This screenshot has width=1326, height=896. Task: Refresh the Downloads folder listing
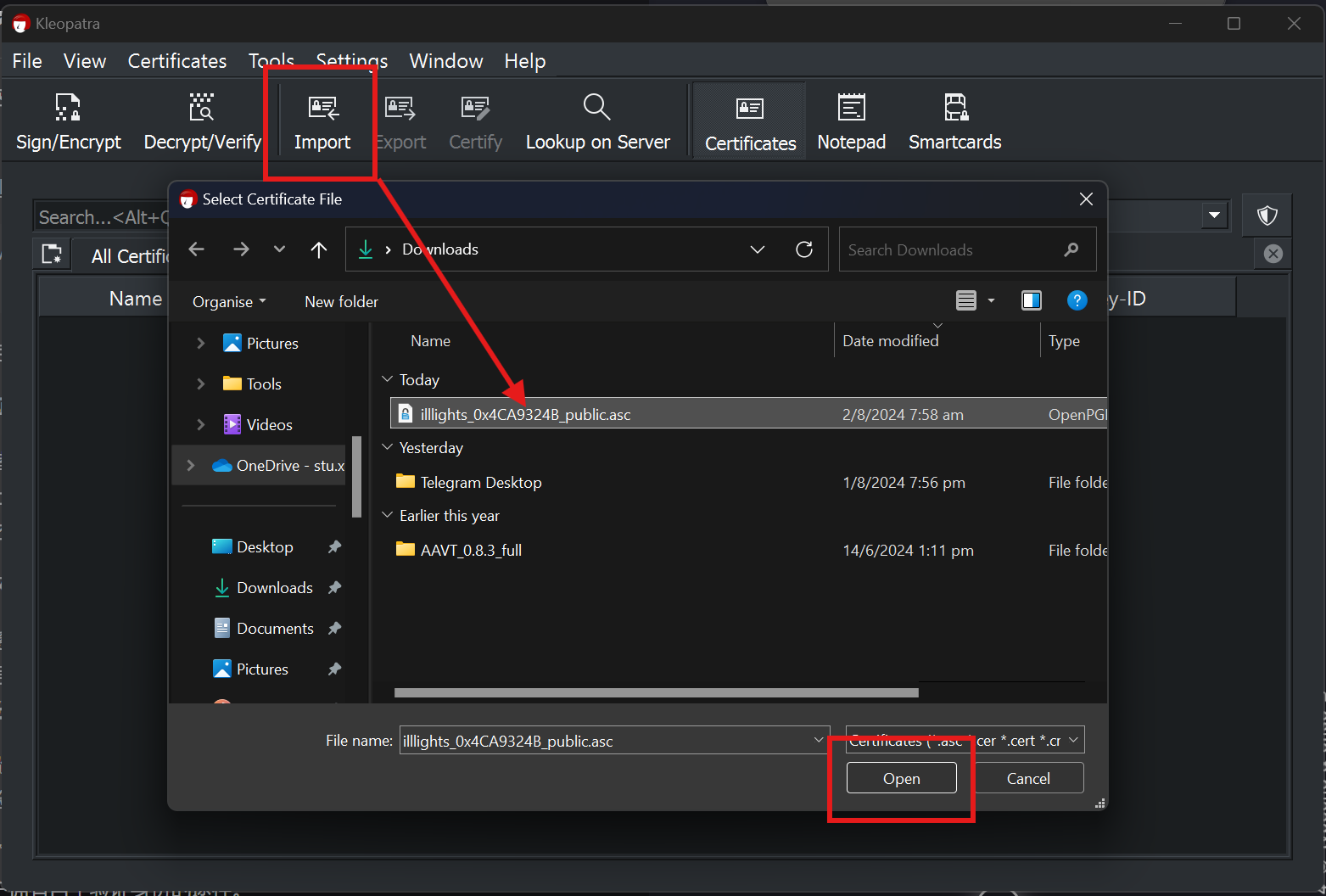tap(804, 249)
